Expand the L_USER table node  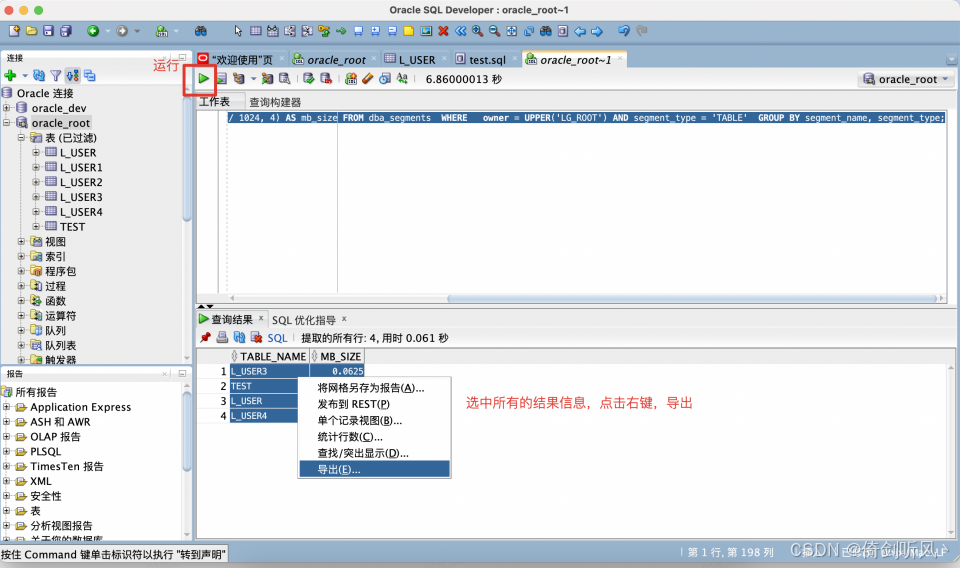click(36, 152)
